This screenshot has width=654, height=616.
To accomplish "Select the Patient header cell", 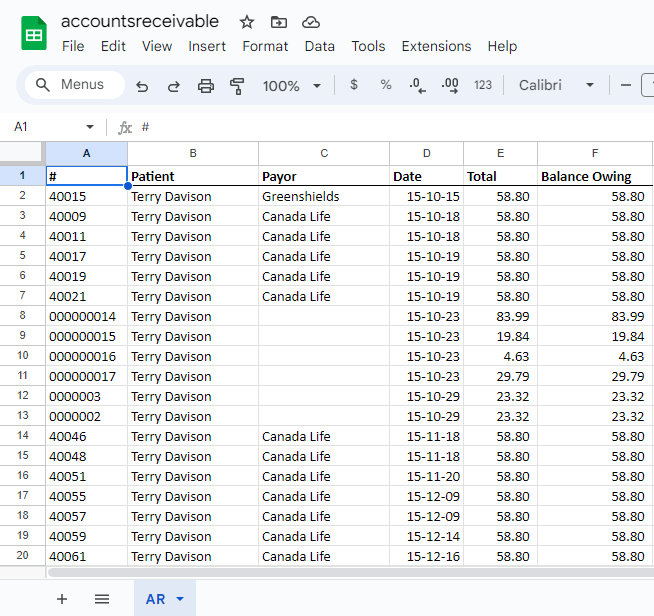I will tap(193, 176).
